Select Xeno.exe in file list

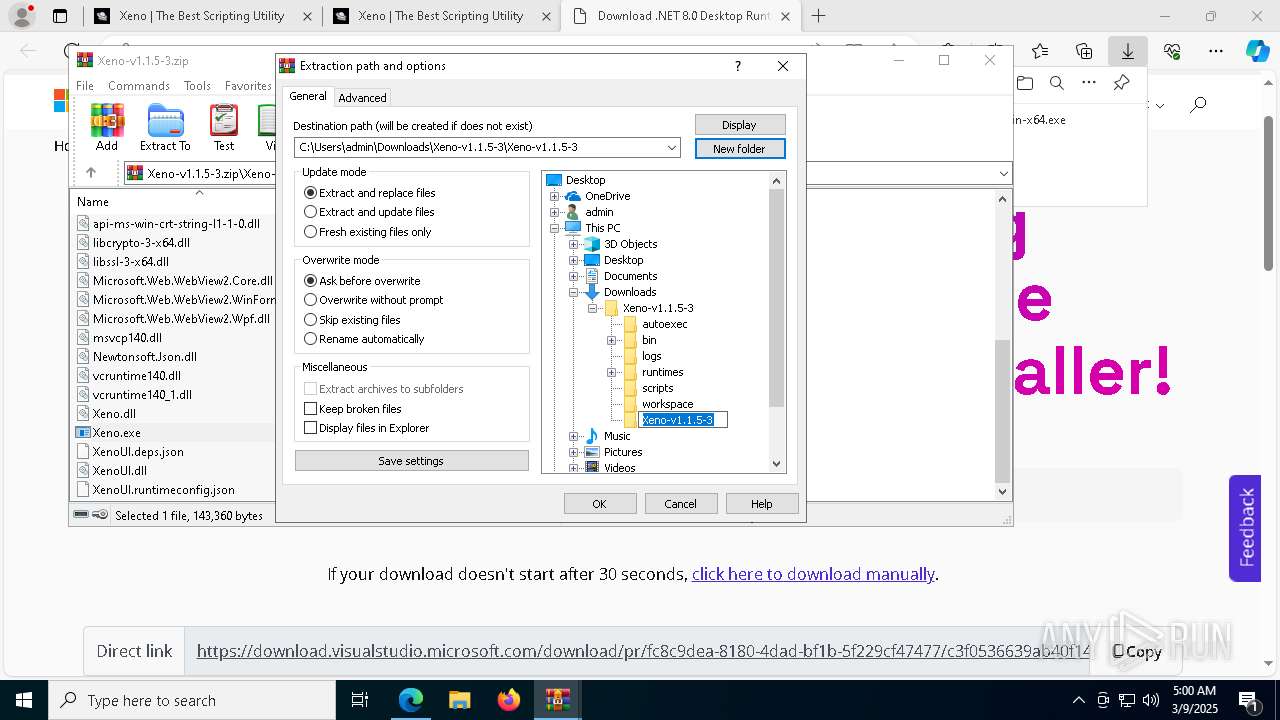click(x=116, y=433)
